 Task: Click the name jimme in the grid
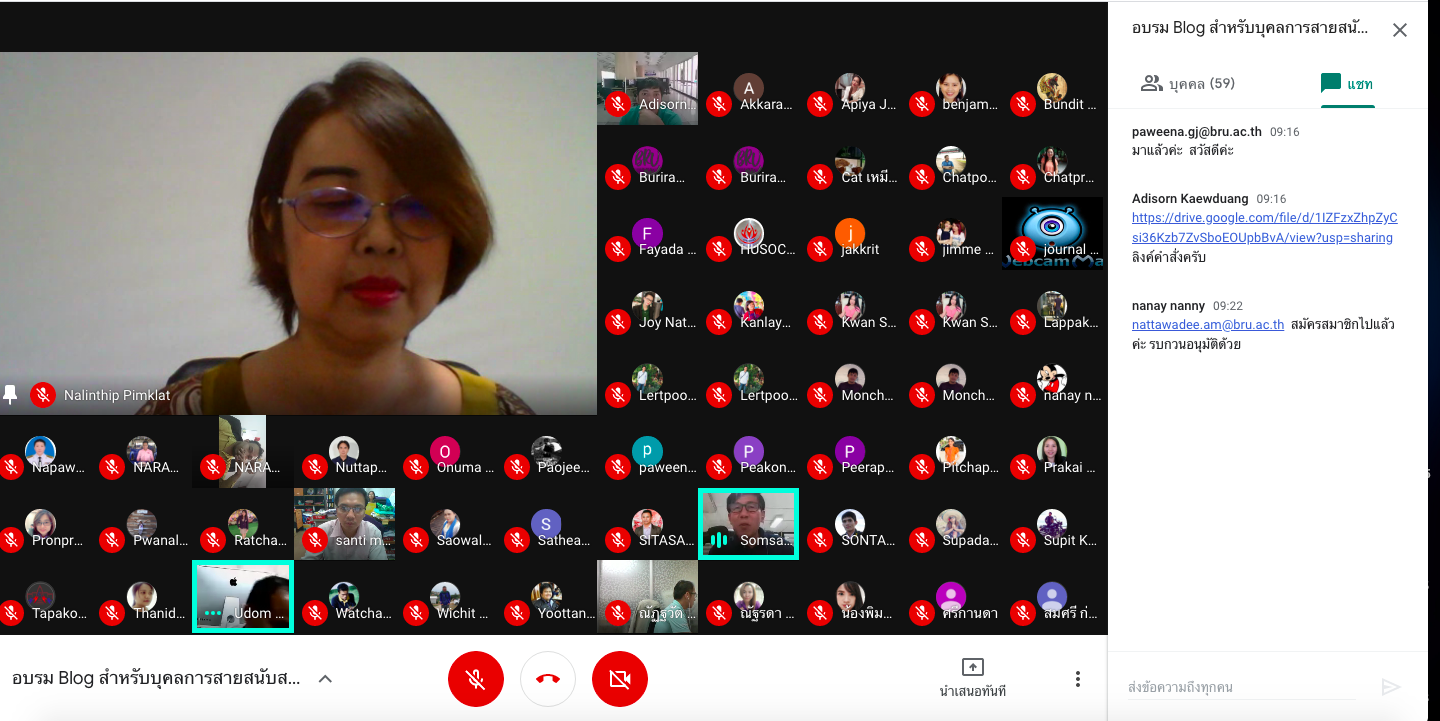[968, 250]
